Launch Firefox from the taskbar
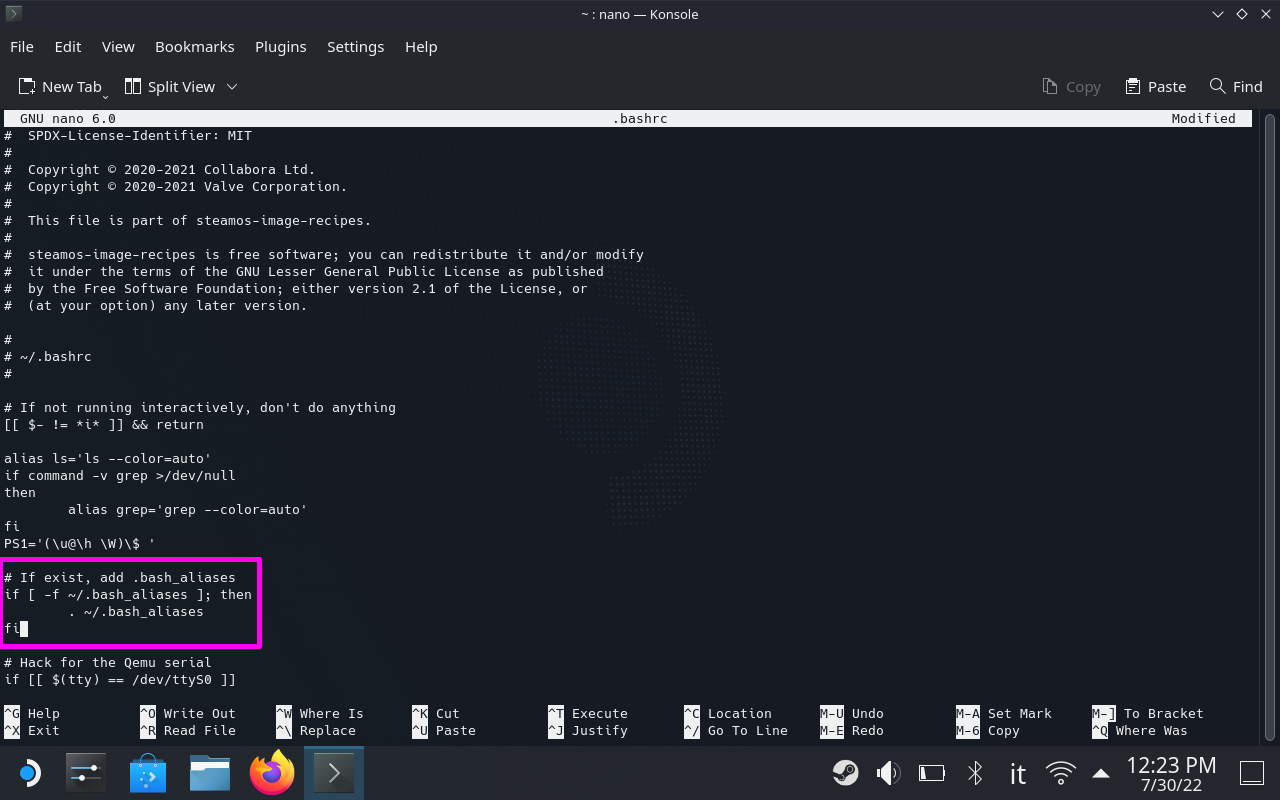 [271, 772]
